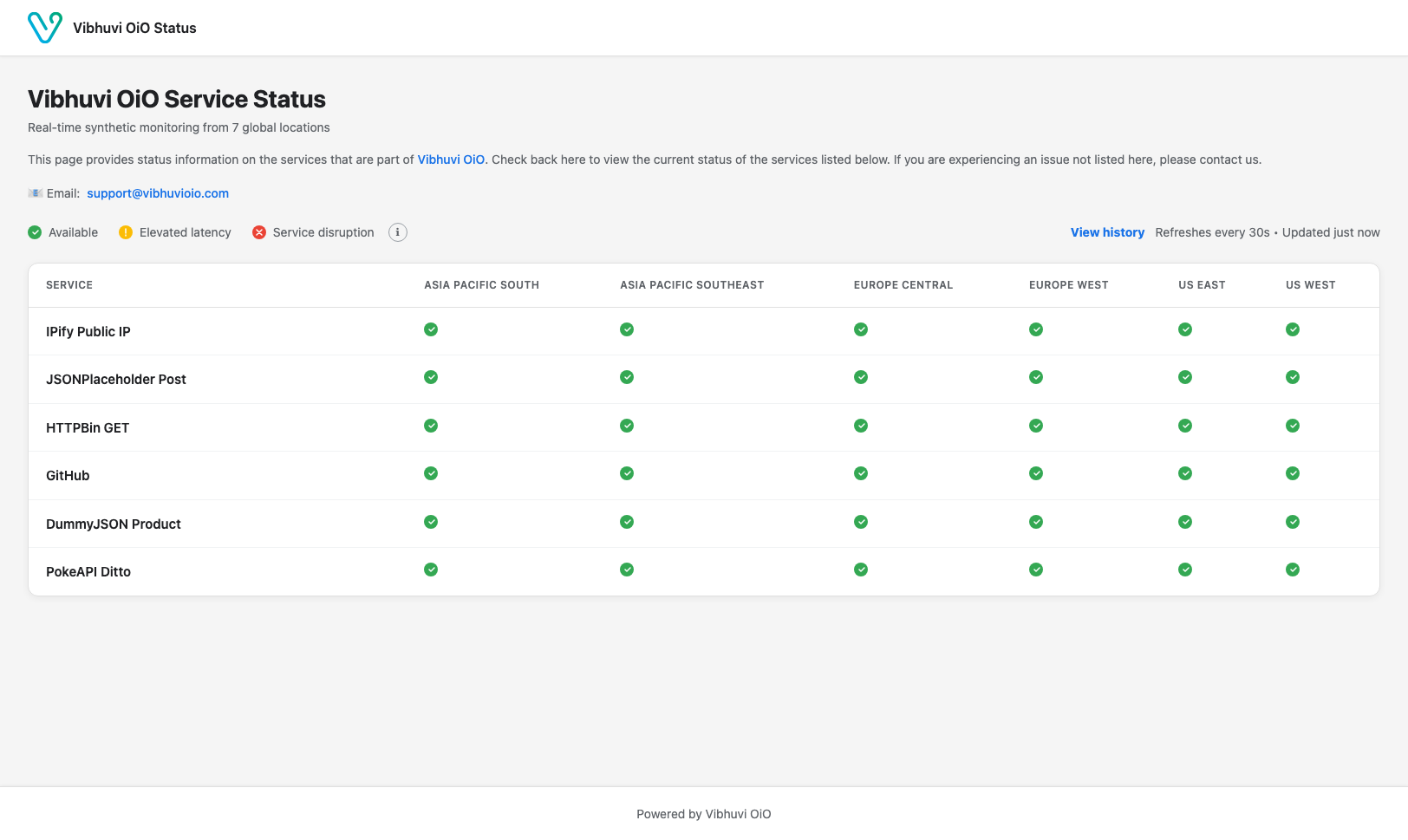Screen dimensions: 1408x840
Task: Click DummyJSON Product Asia Pacific South status
Action: (x=431, y=522)
